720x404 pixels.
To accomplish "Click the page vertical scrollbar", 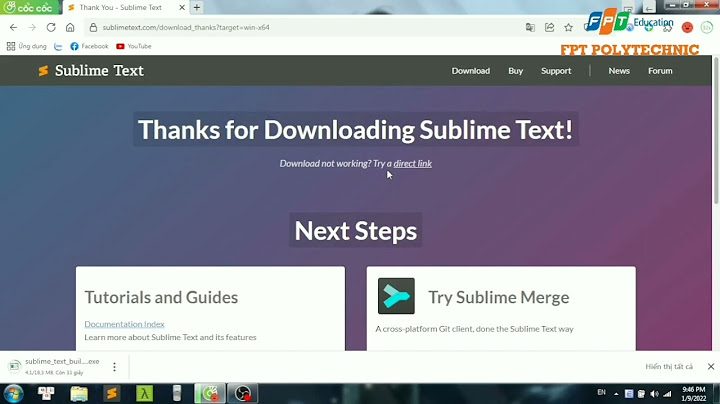I will click(x=716, y=130).
